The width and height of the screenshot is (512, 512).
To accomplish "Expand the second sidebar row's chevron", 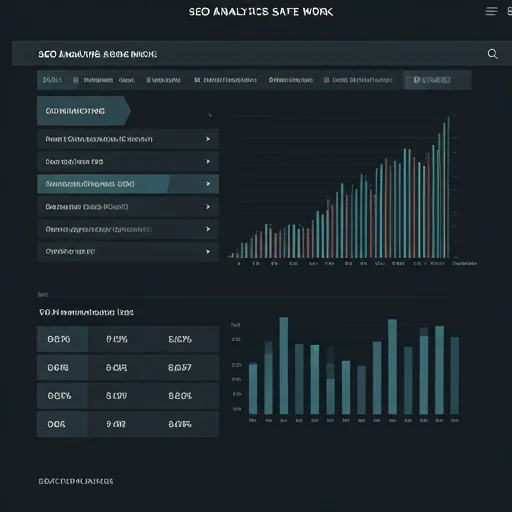I will 208,161.
